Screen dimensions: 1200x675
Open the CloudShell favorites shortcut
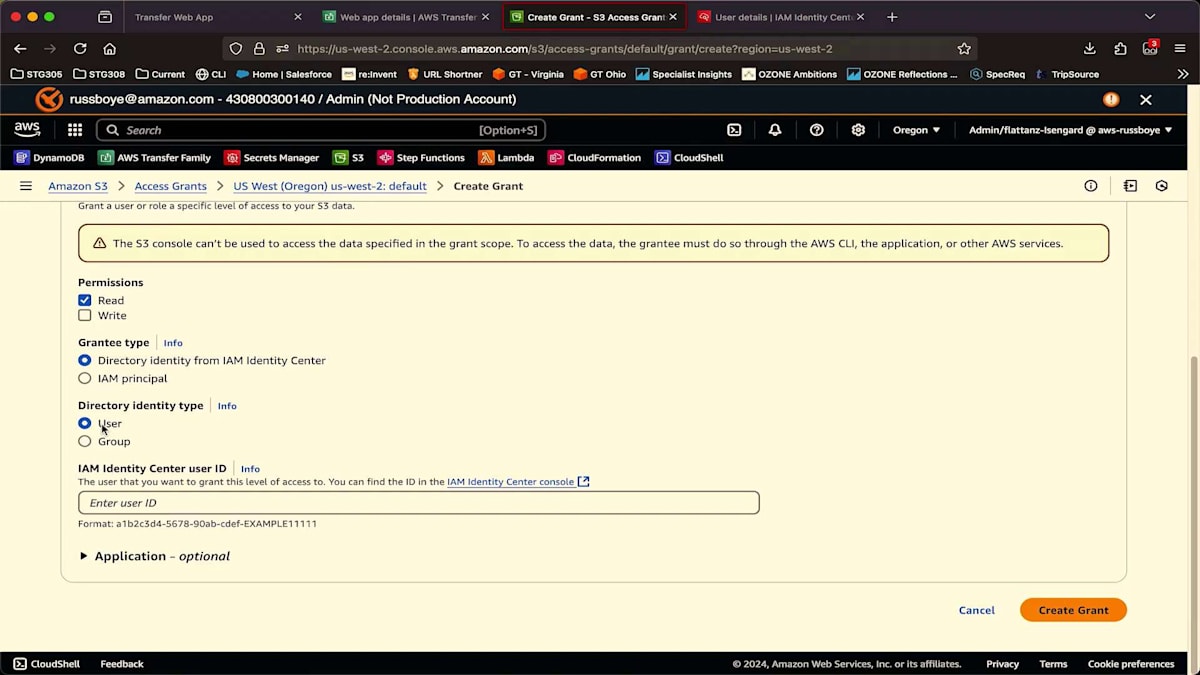pyautogui.click(x=689, y=158)
